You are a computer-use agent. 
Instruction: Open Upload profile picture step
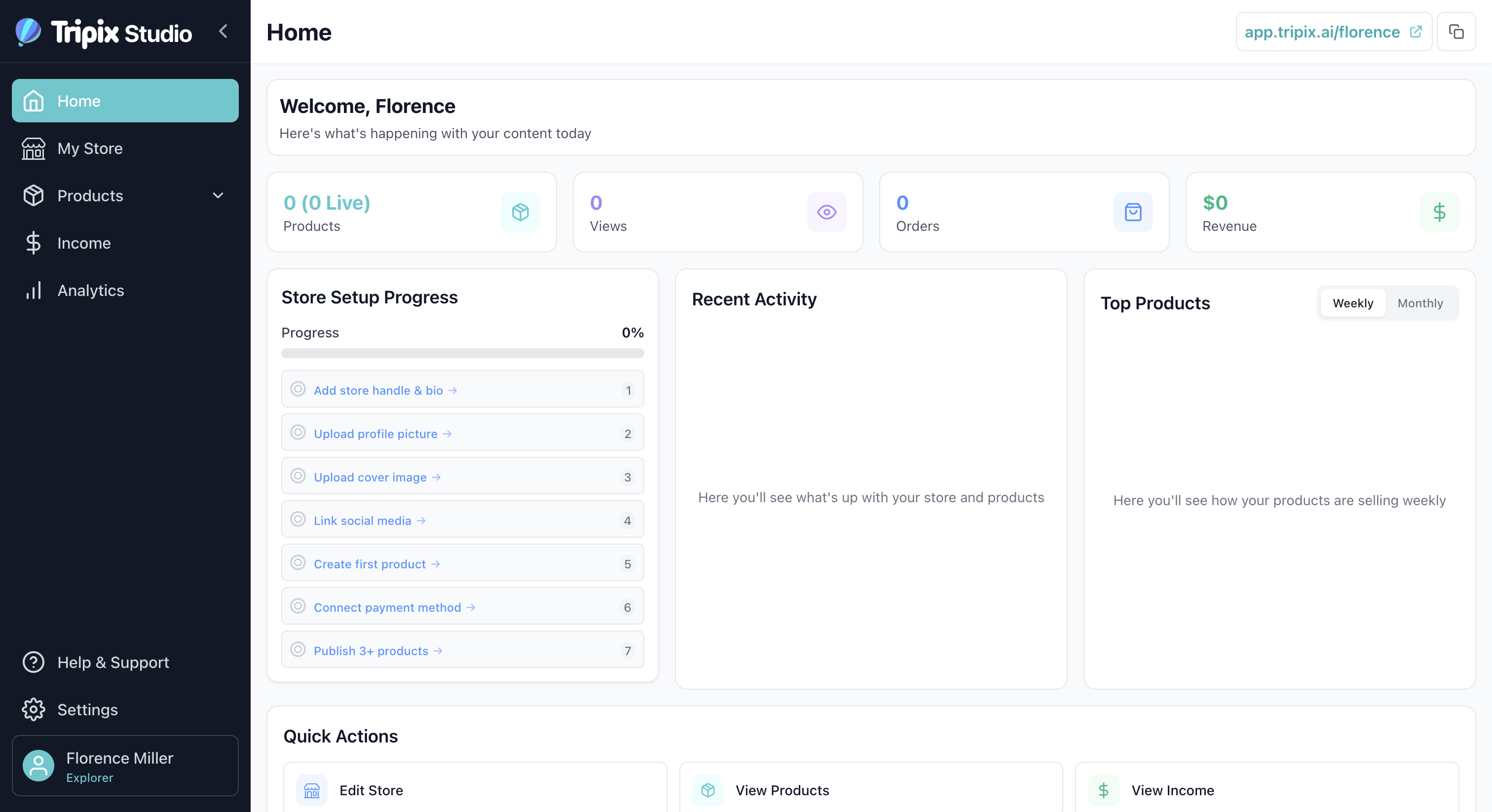click(x=463, y=433)
